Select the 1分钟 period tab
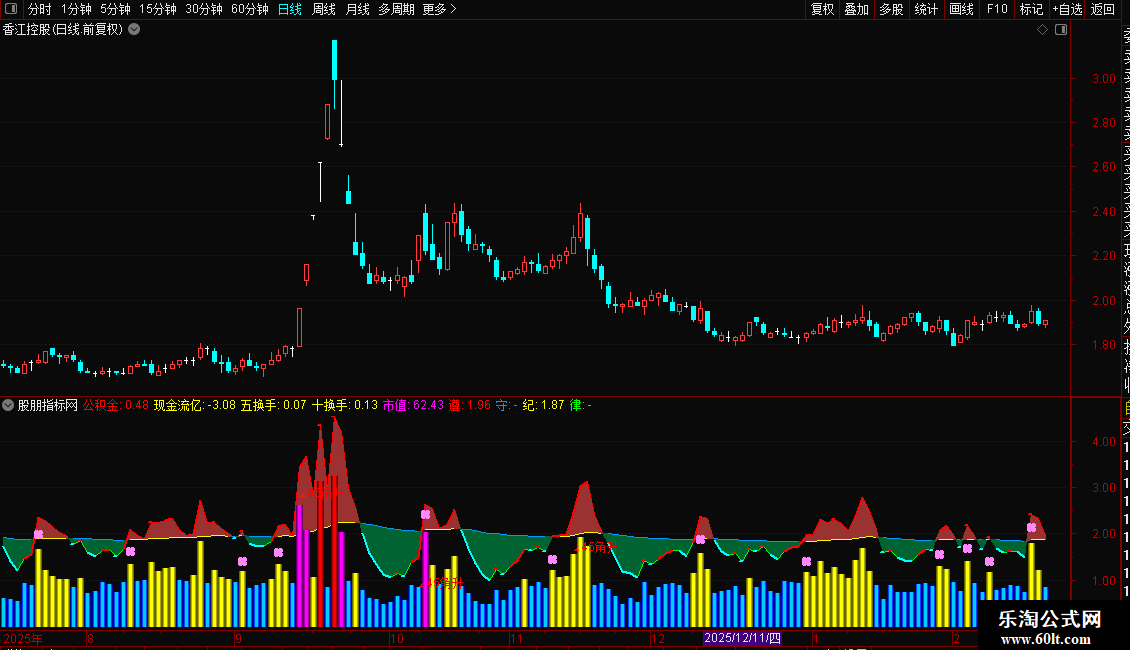Image resolution: width=1130 pixels, height=650 pixels. click(x=76, y=9)
